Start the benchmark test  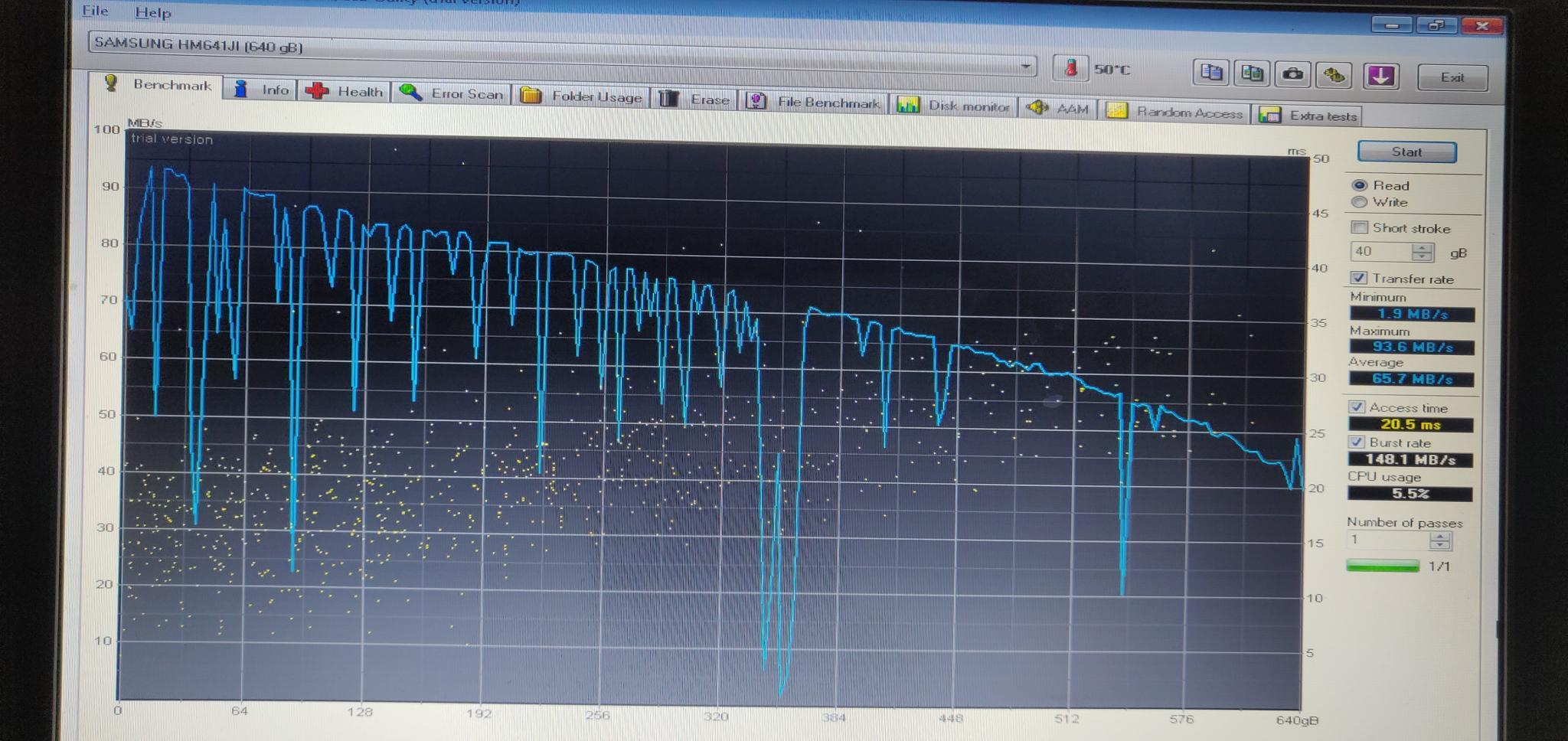pos(1407,152)
